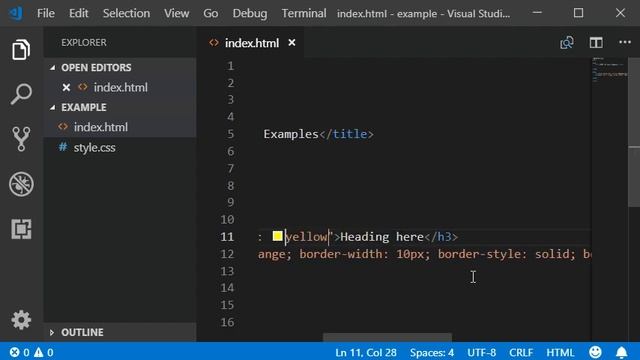Click the horizontal scrollbar thumb in editor
640x360 pixels.
click(x=387, y=337)
